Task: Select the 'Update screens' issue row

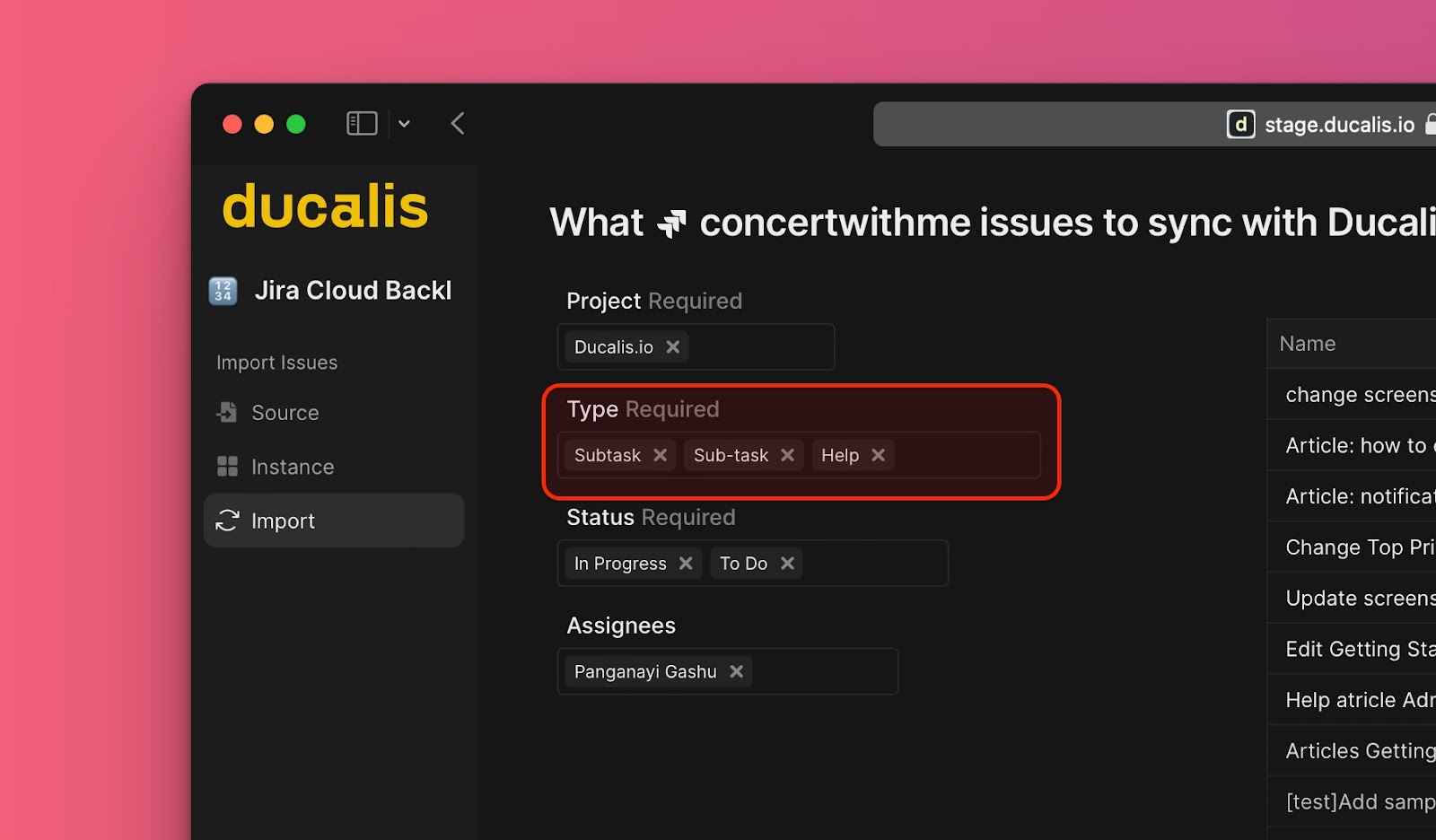Action: point(1352,599)
